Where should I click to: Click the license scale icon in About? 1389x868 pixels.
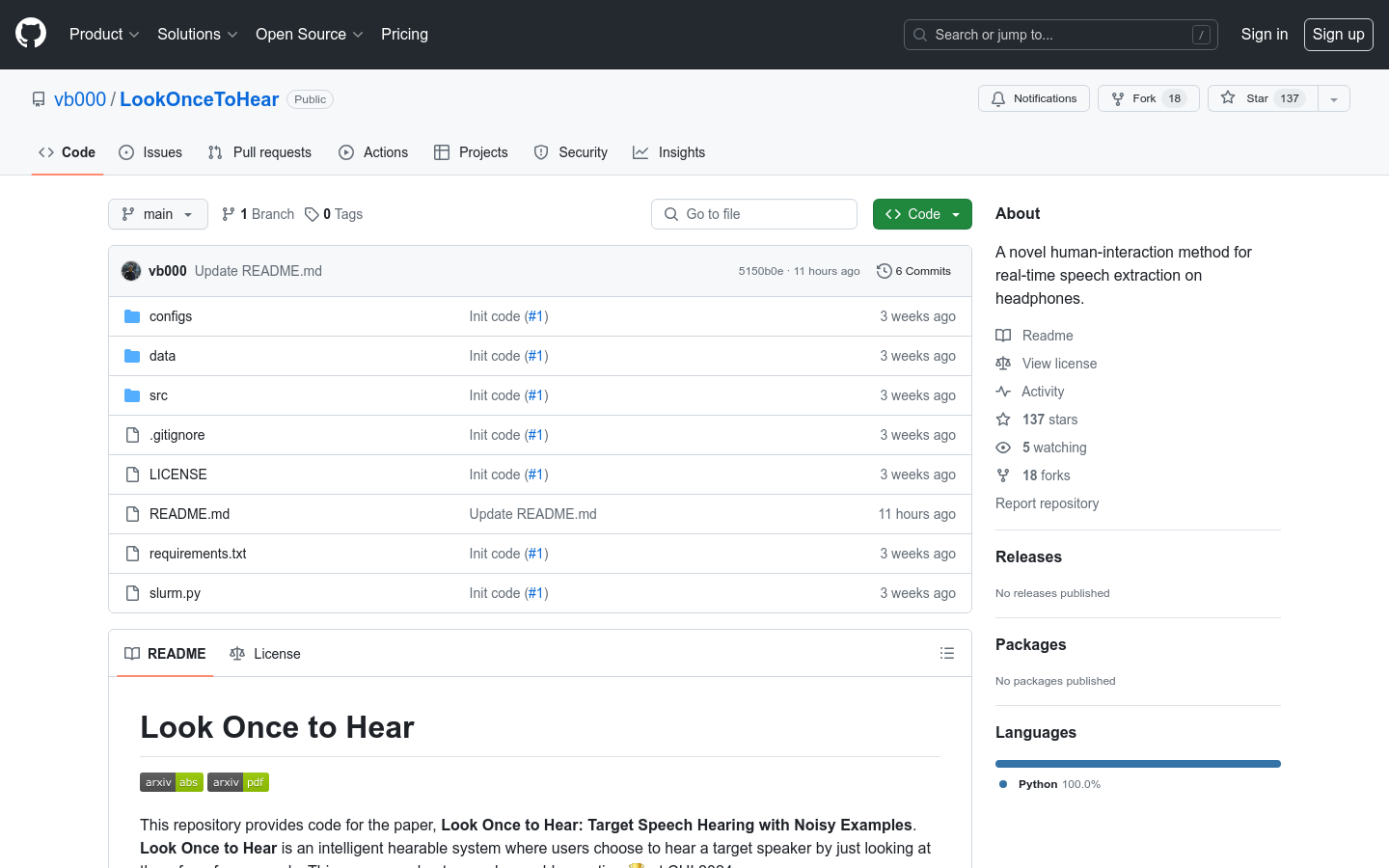pyautogui.click(x=1003, y=364)
